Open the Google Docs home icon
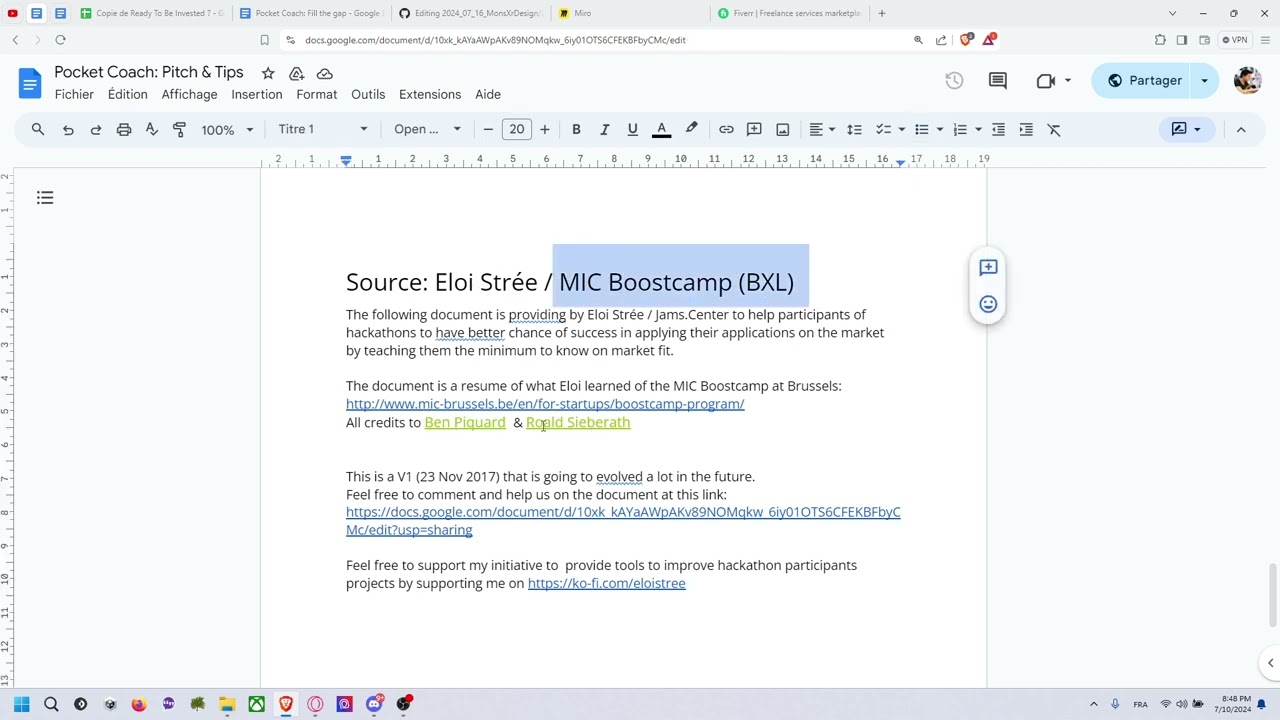Screen dimensions: 1280x720 point(30,82)
